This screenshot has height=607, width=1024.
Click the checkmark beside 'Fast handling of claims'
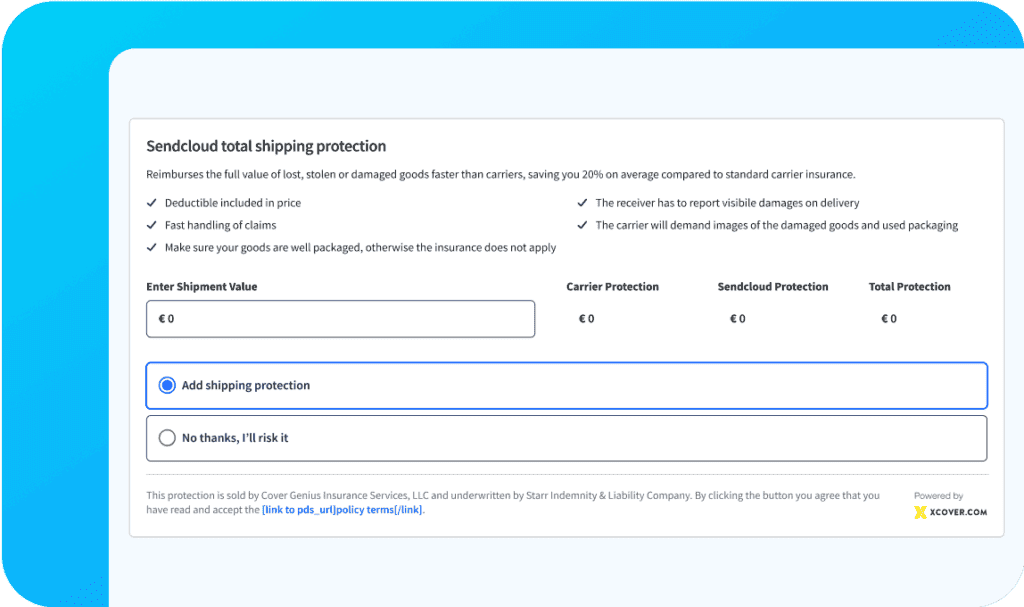151,225
